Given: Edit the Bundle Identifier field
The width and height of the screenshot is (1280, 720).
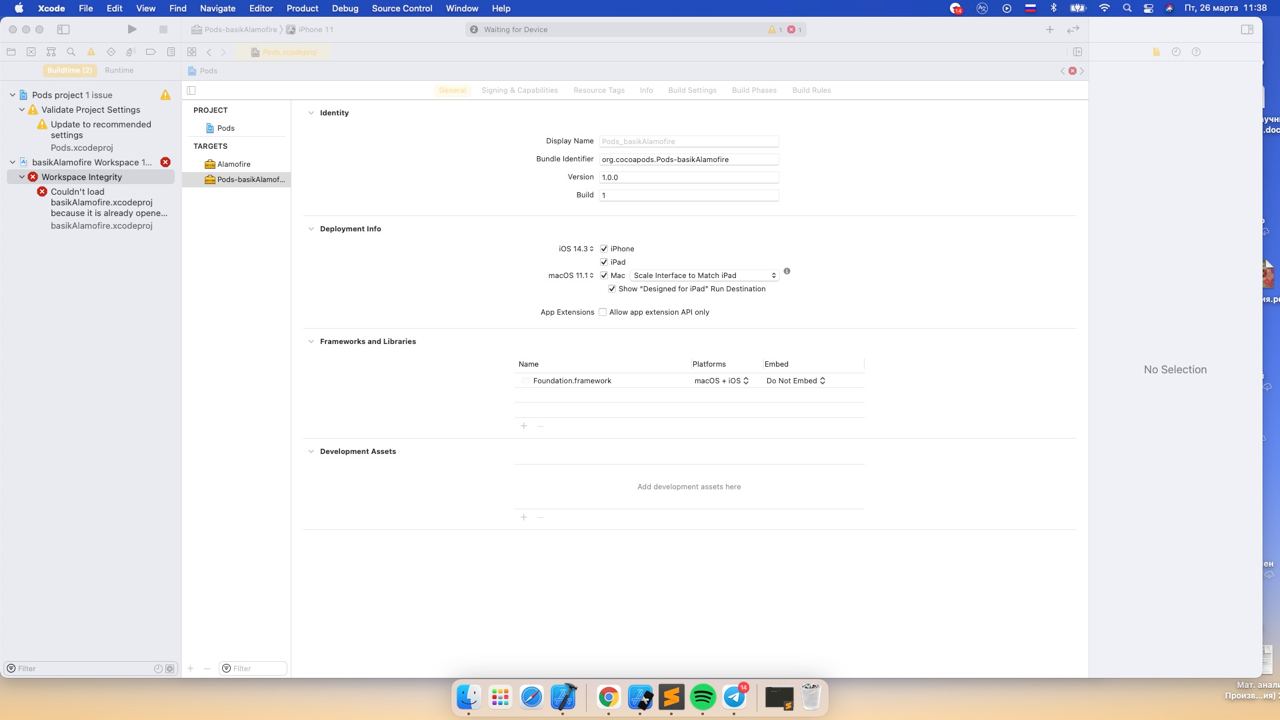Looking at the screenshot, I should click(x=689, y=159).
